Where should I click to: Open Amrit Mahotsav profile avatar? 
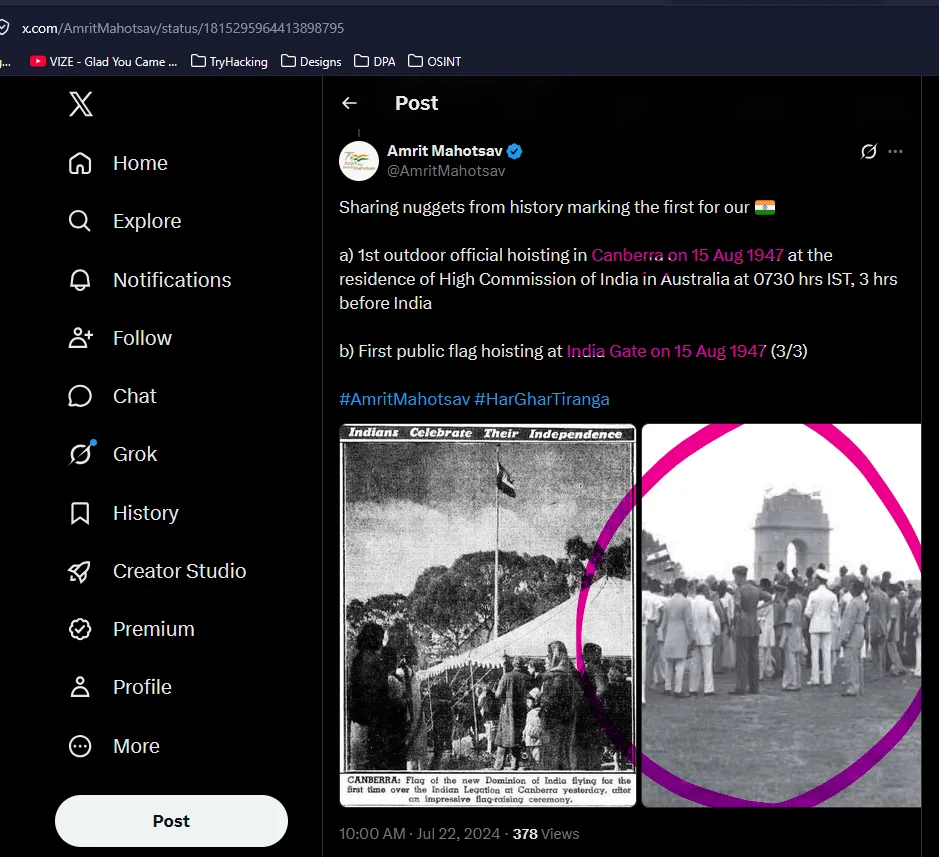tap(358, 161)
